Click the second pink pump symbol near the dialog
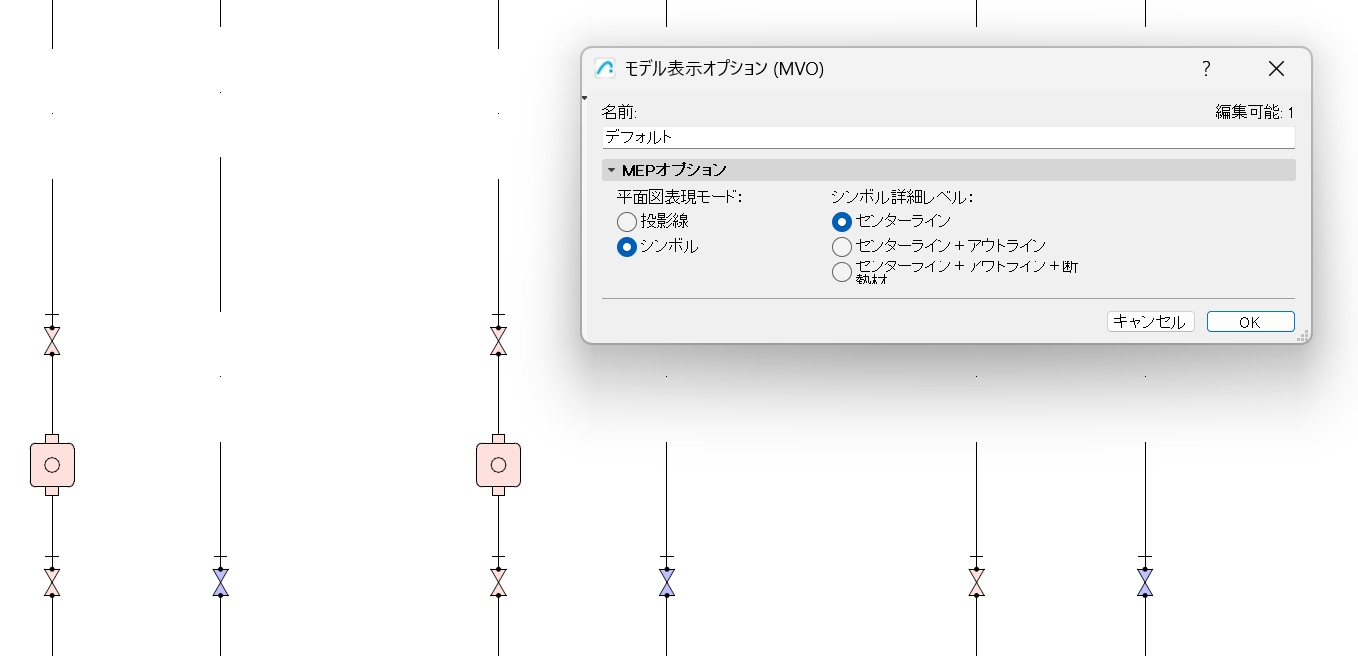1358x656 pixels. (x=497, y=464)
